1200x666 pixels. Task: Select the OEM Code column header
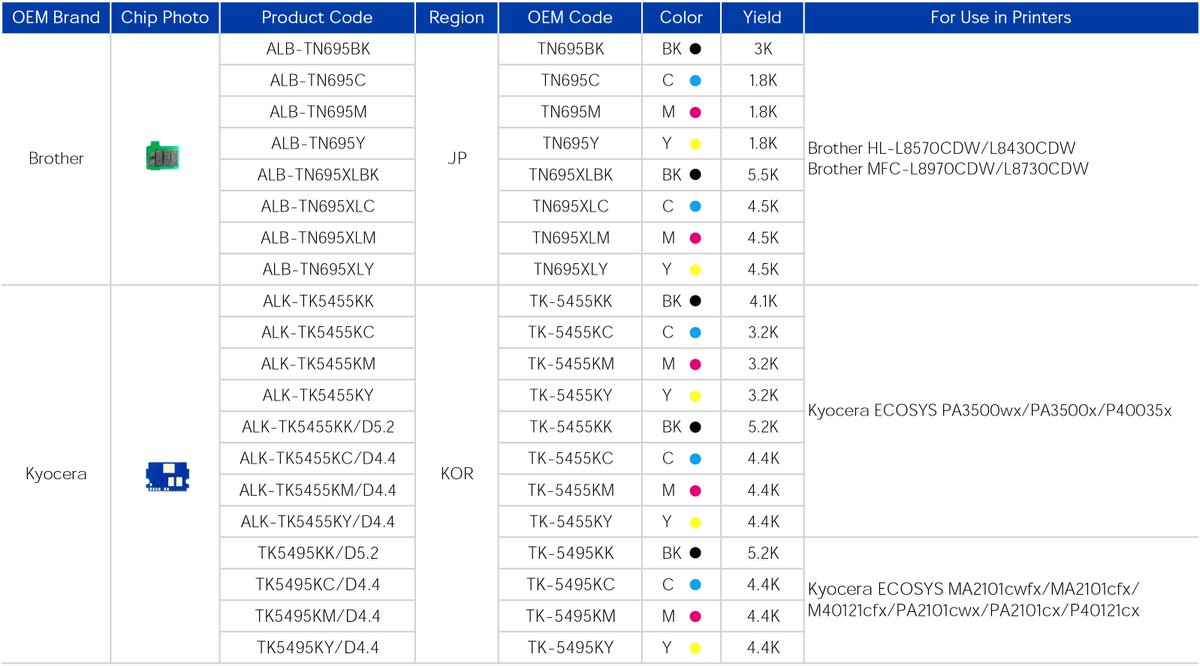point(570,17)
